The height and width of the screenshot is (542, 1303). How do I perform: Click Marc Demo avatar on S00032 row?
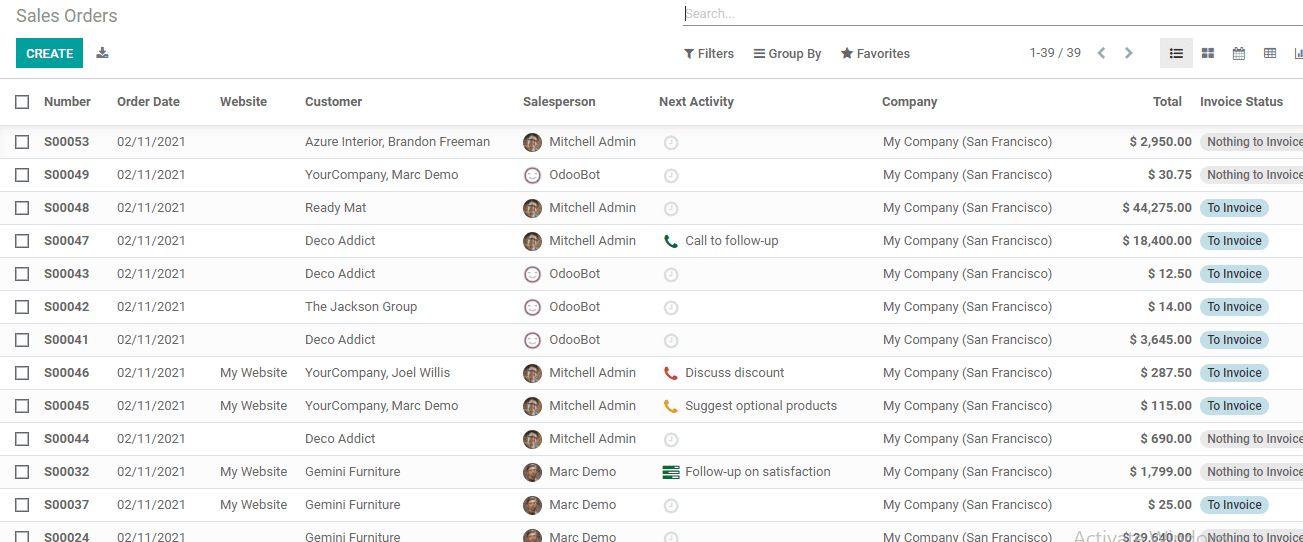532,472
